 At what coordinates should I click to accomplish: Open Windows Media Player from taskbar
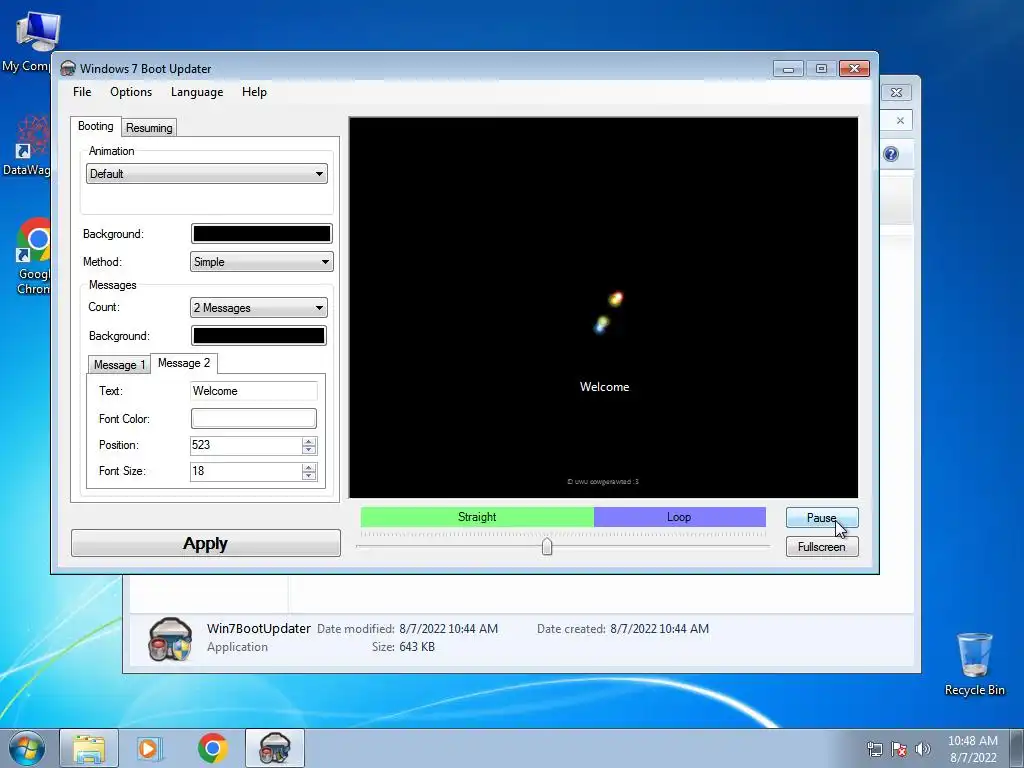tap(150, 748)
